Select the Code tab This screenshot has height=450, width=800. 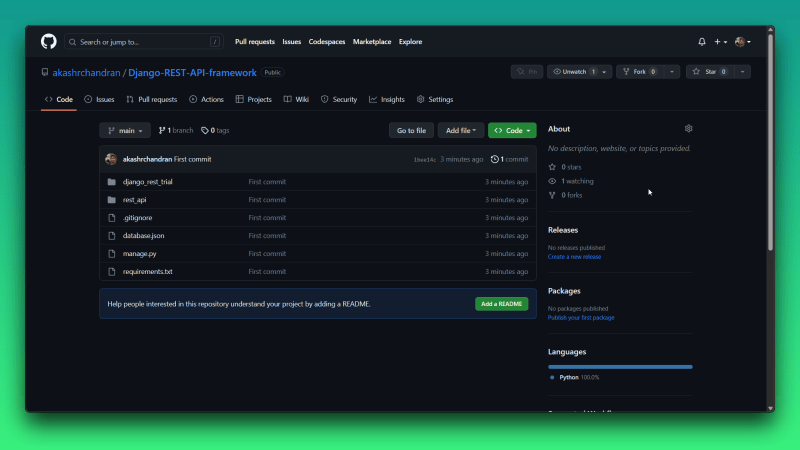pos(59,99)
